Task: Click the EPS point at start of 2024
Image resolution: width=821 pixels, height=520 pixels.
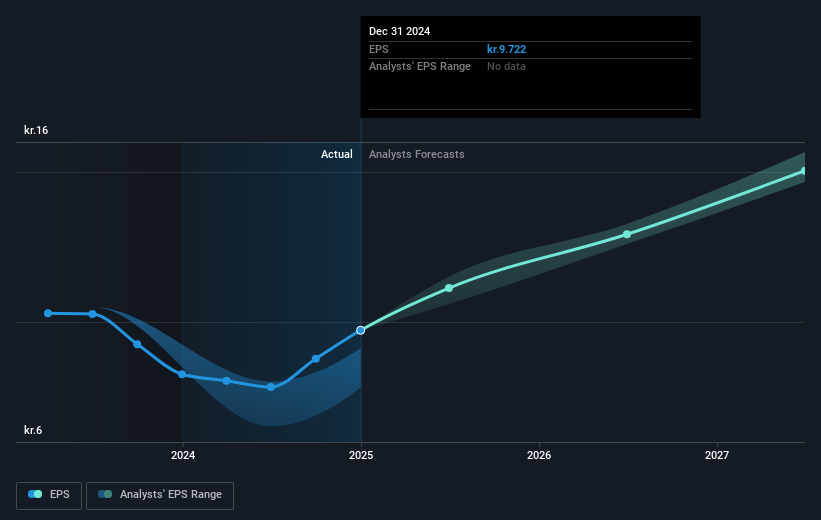Action: pos(182,374)
